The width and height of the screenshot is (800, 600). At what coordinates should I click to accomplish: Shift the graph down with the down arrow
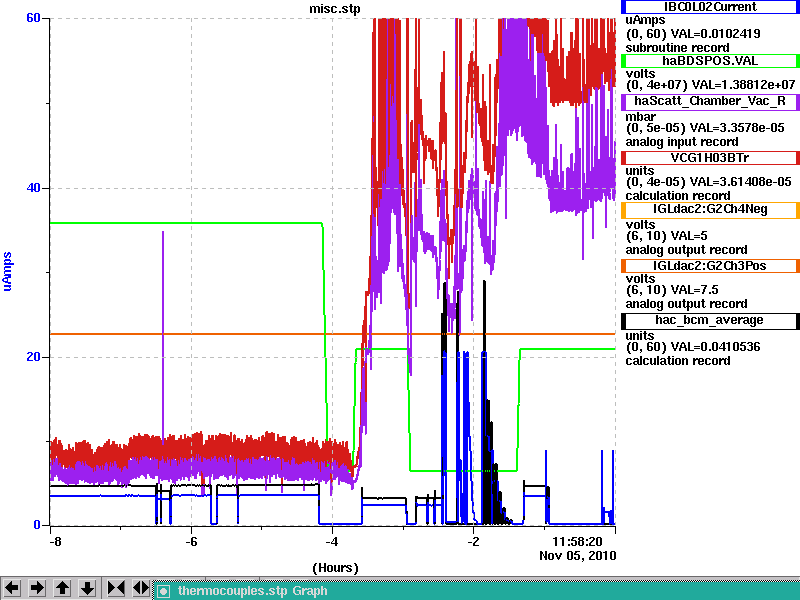pos(88,588)
